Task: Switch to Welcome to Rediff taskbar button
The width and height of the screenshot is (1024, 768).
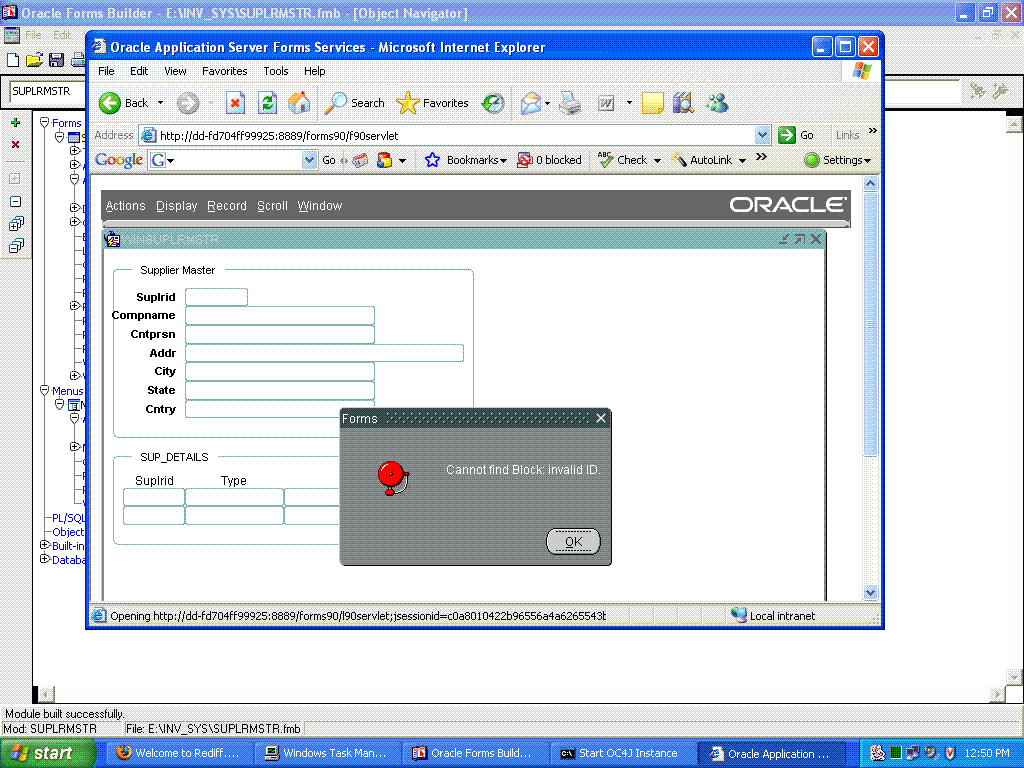Action: point(178,753)
